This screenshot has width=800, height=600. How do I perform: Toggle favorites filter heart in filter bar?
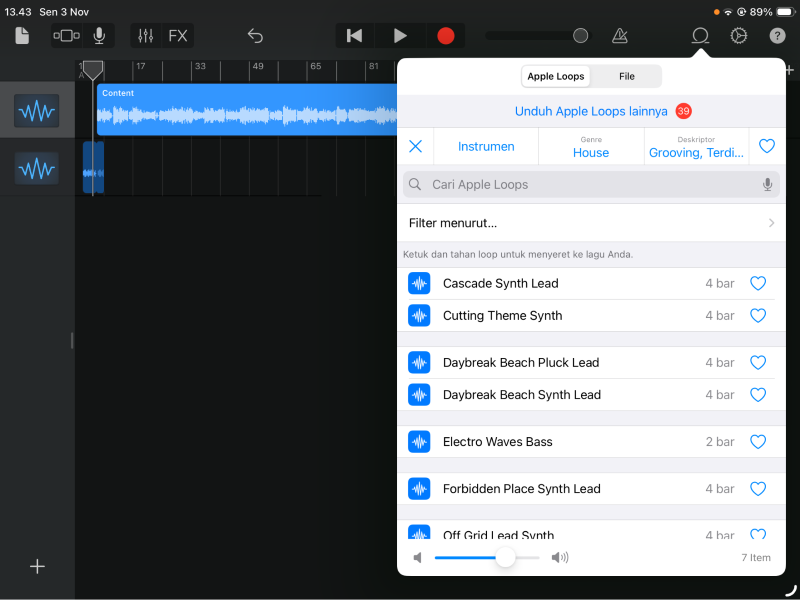point(767,146)
